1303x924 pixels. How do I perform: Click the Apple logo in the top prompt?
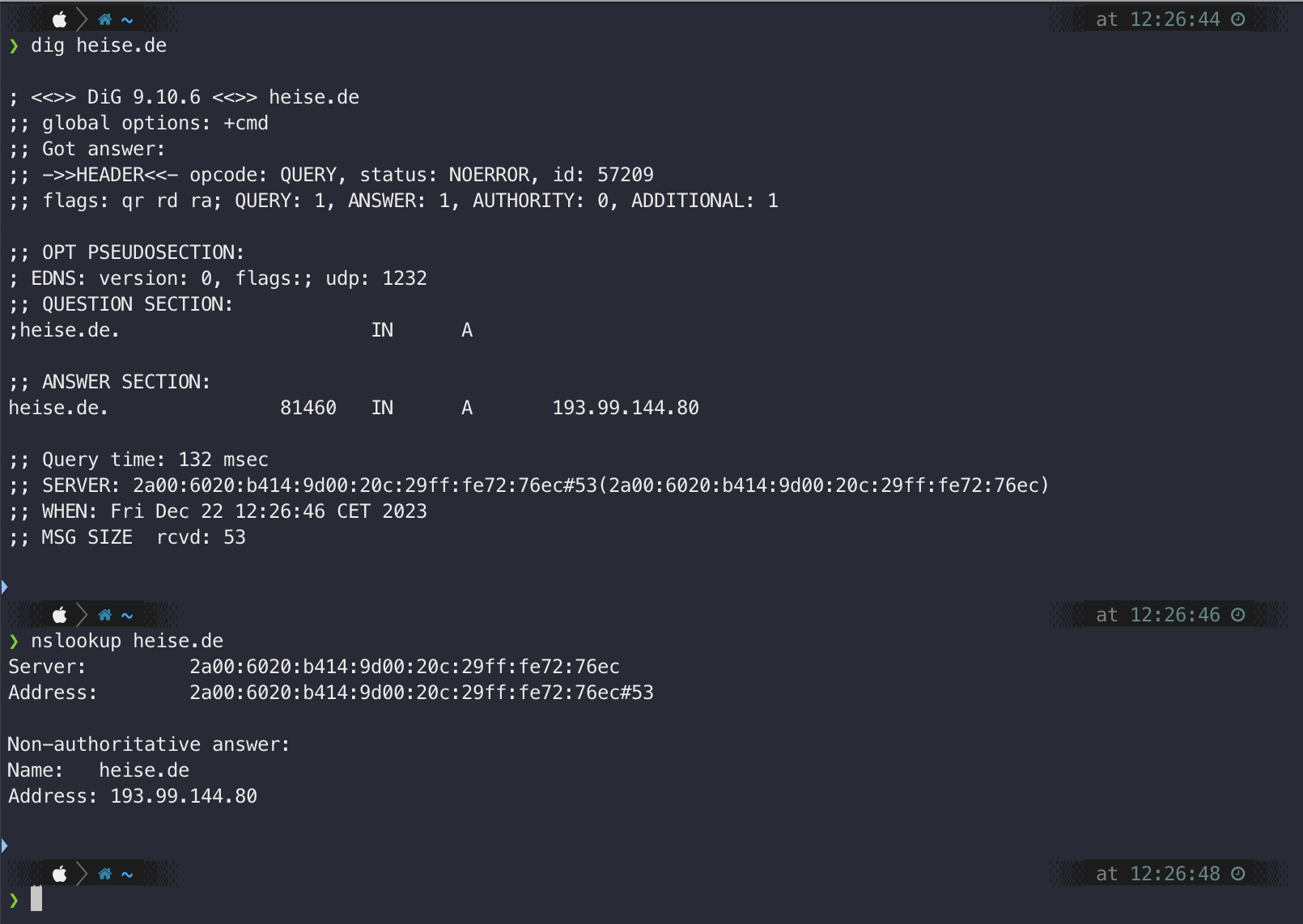[60, 19]
